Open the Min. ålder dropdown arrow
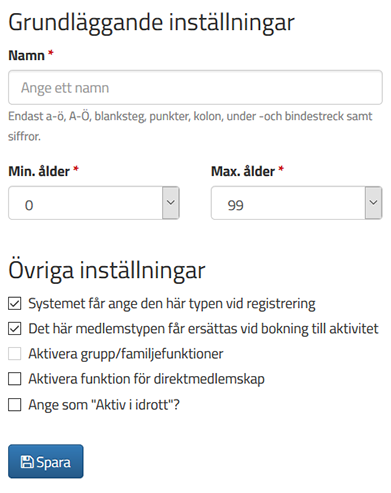This screenshot has width=391, height=493. pos(171,203)
